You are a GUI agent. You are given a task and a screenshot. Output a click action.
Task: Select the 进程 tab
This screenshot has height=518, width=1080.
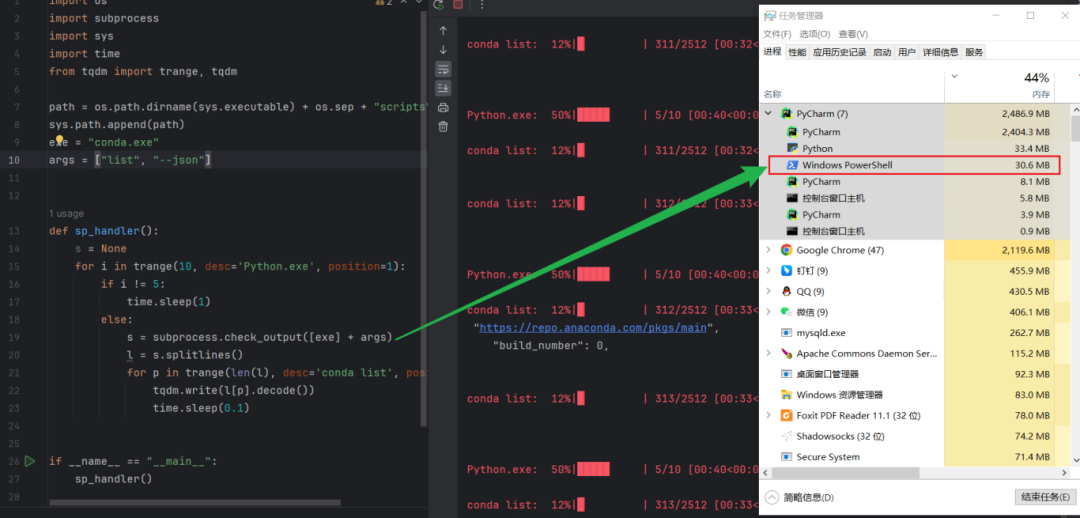(x=772, y=52)
